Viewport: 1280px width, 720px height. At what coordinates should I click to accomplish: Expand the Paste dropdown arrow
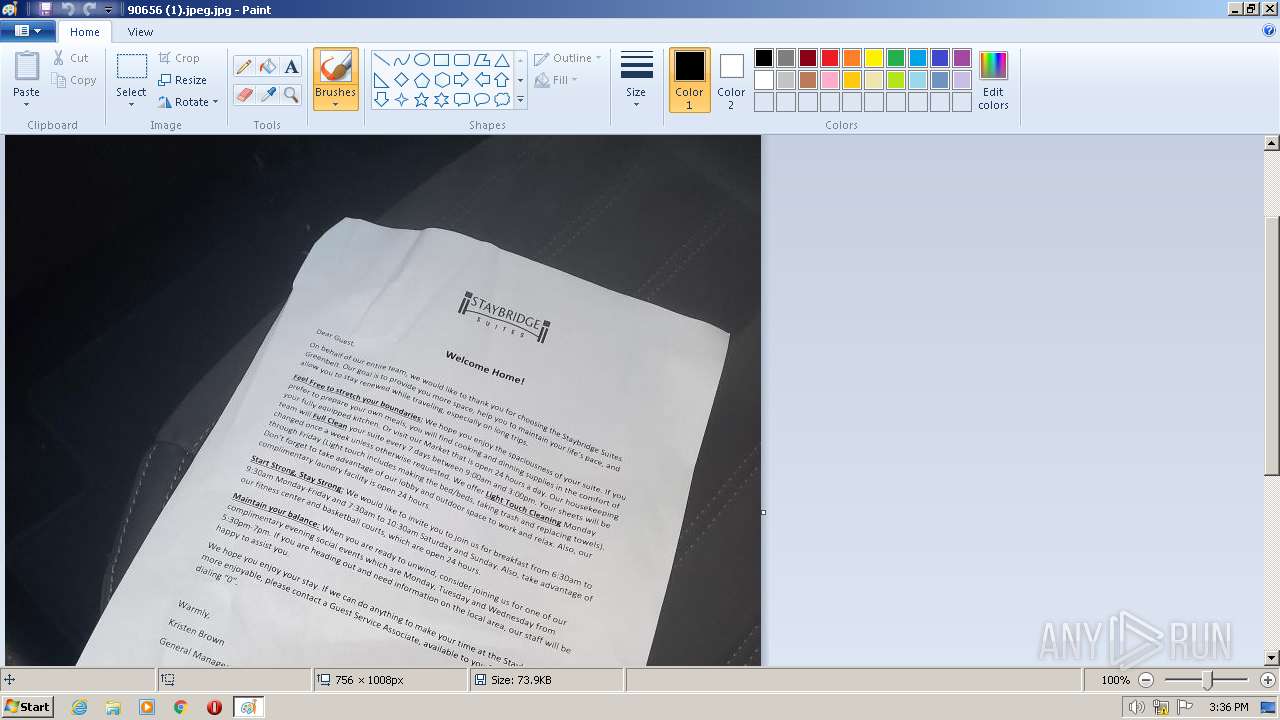tap(27, 104)
